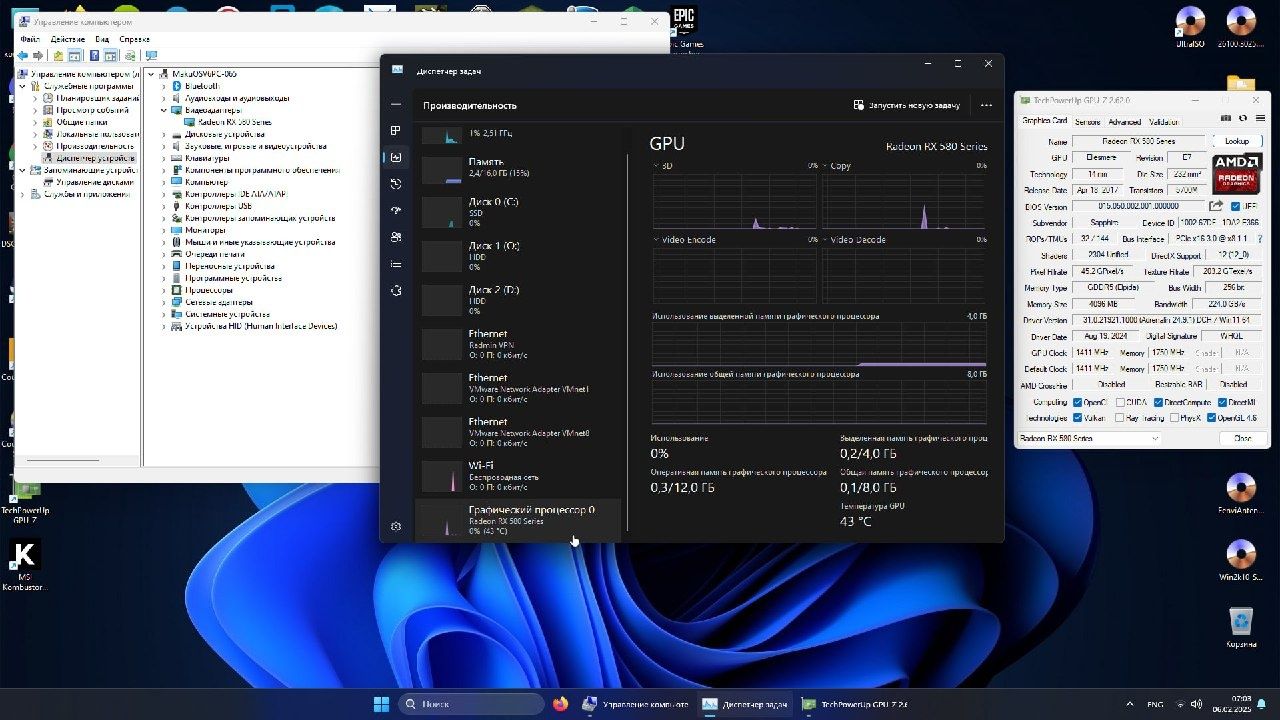
Task: Expand Процессоры node in device tree
Action: tap(164, 290)
